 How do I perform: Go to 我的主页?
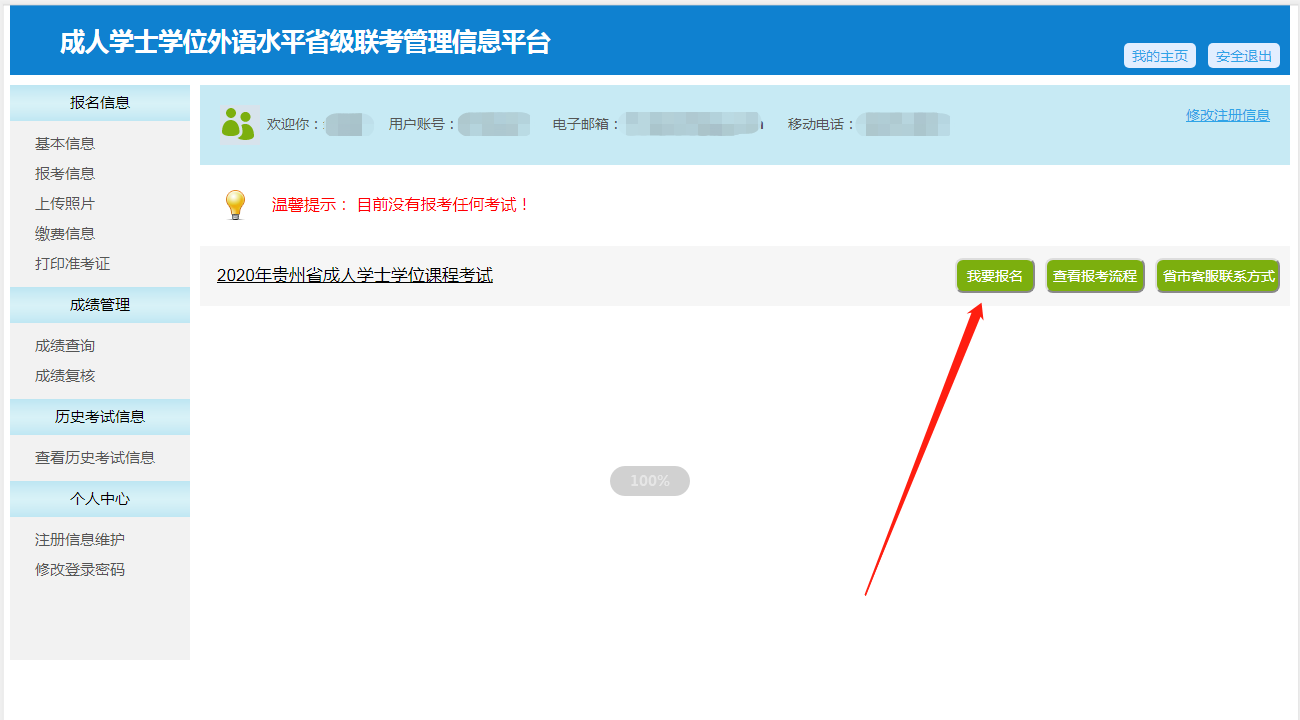point(1160,56)
